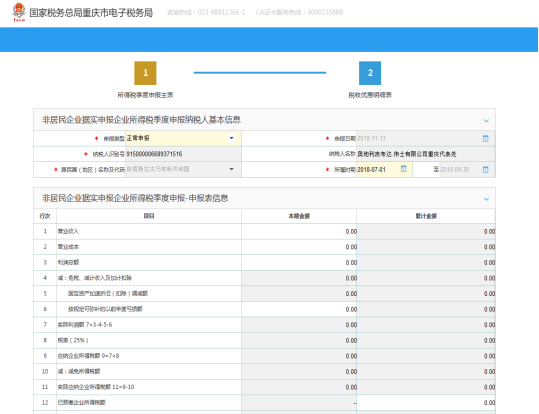Click the taxpayer identification number field

click(x=183, y=154)
